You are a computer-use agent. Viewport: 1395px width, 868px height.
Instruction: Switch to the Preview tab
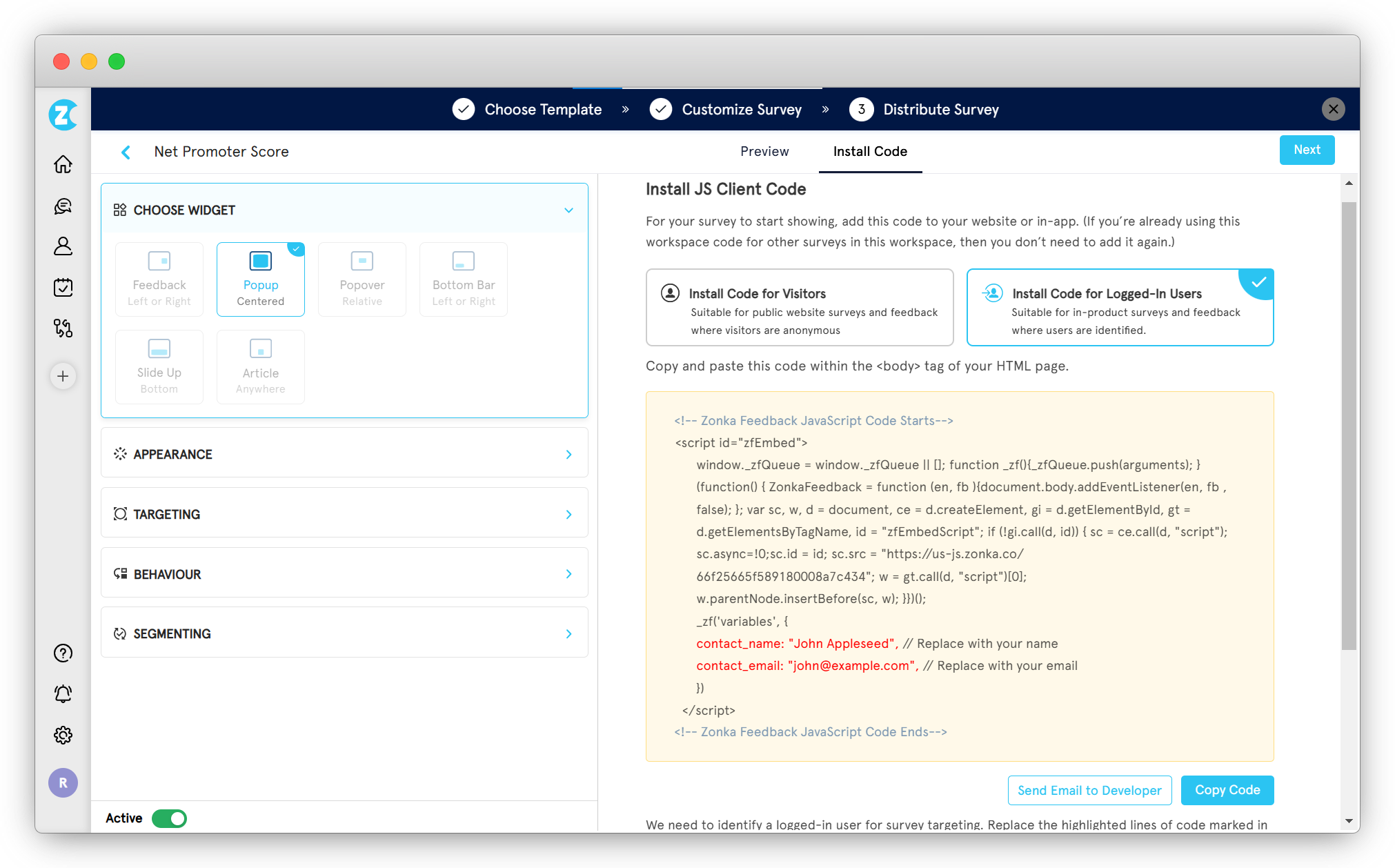764,151
